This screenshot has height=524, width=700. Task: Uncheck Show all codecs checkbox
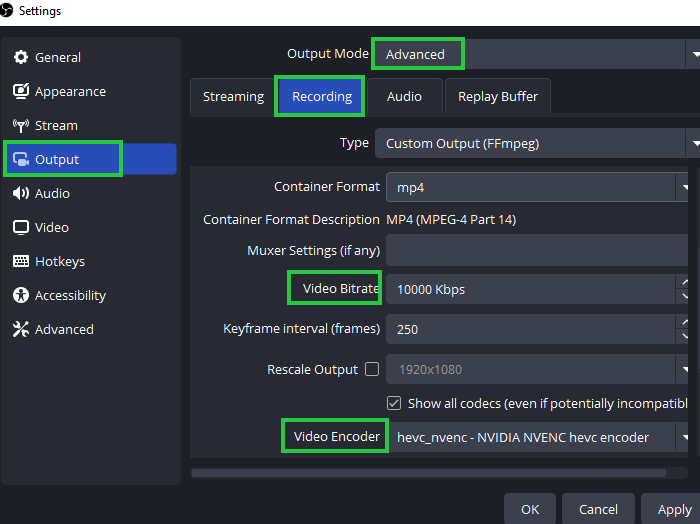tap(394, 403)
